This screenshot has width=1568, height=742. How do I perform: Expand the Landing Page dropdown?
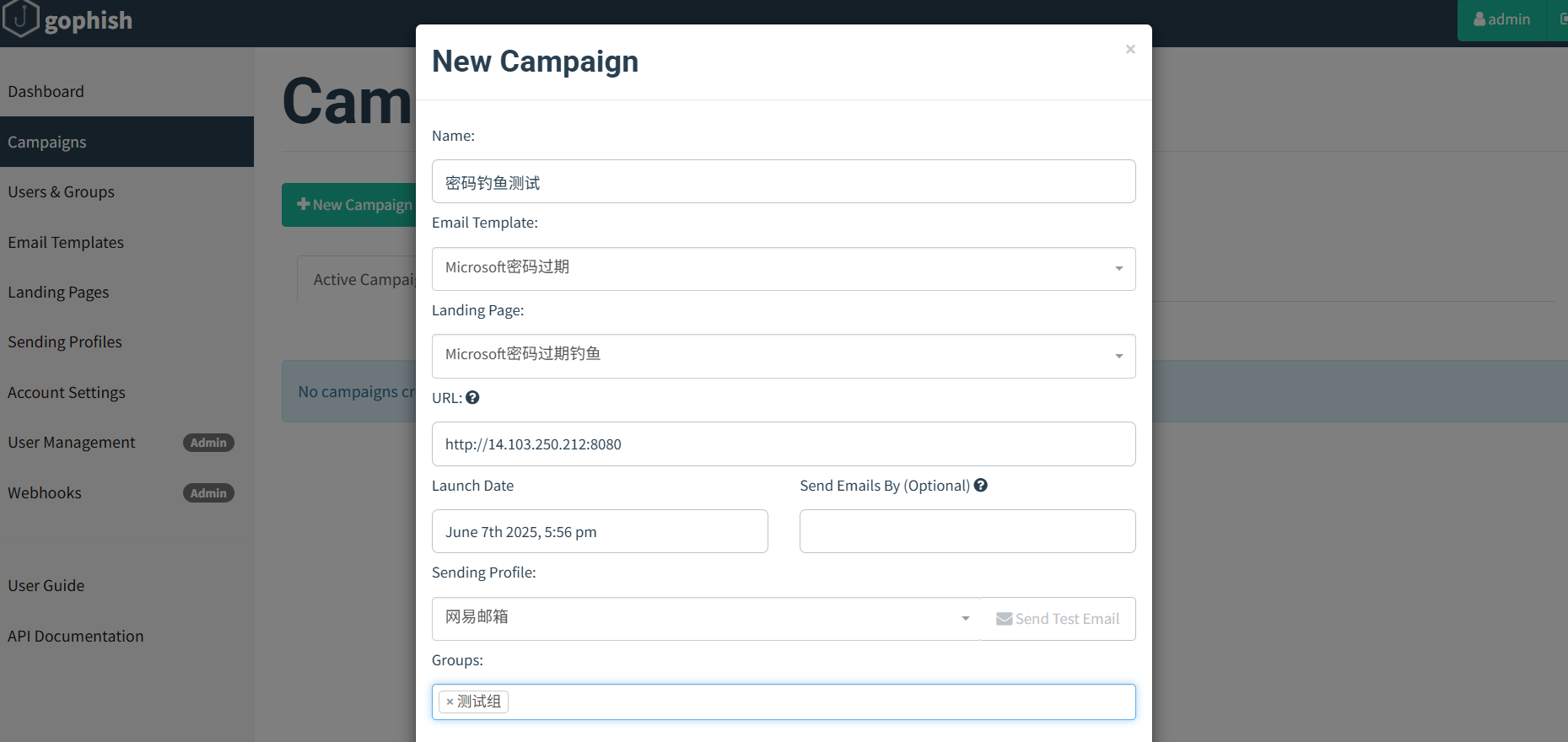(1118, 356)
